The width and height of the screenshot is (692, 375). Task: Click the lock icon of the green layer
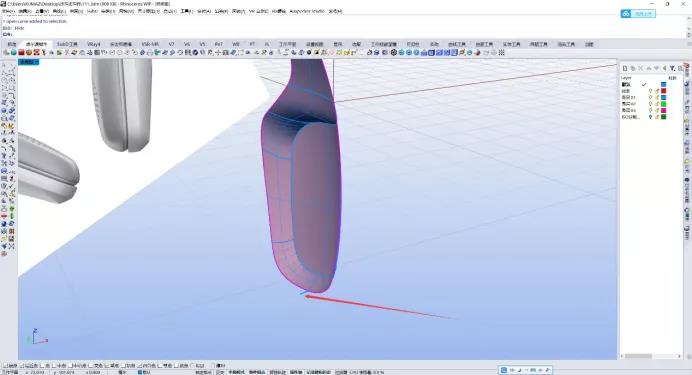click(657, 104)
